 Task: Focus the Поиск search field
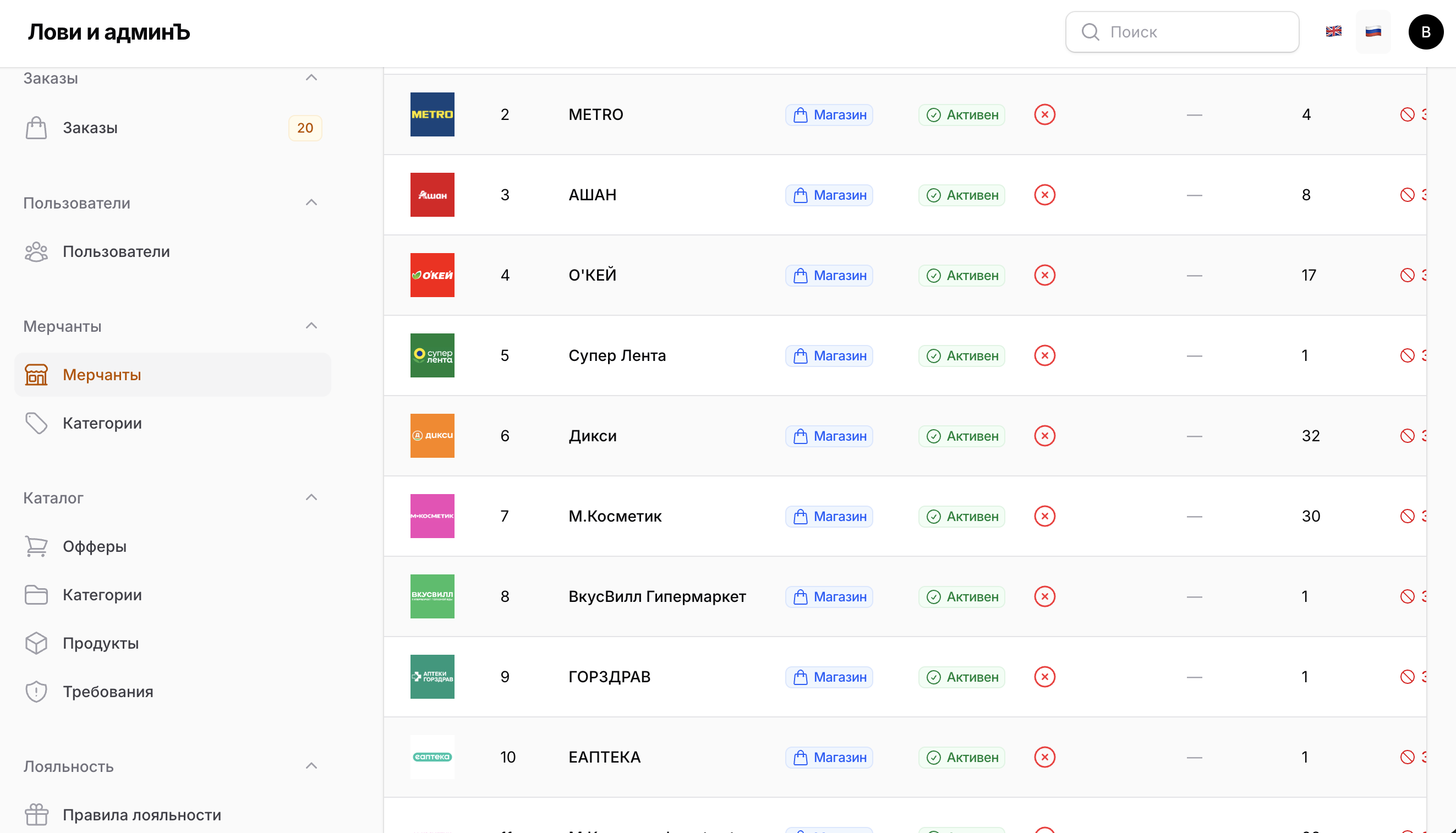1182,32
